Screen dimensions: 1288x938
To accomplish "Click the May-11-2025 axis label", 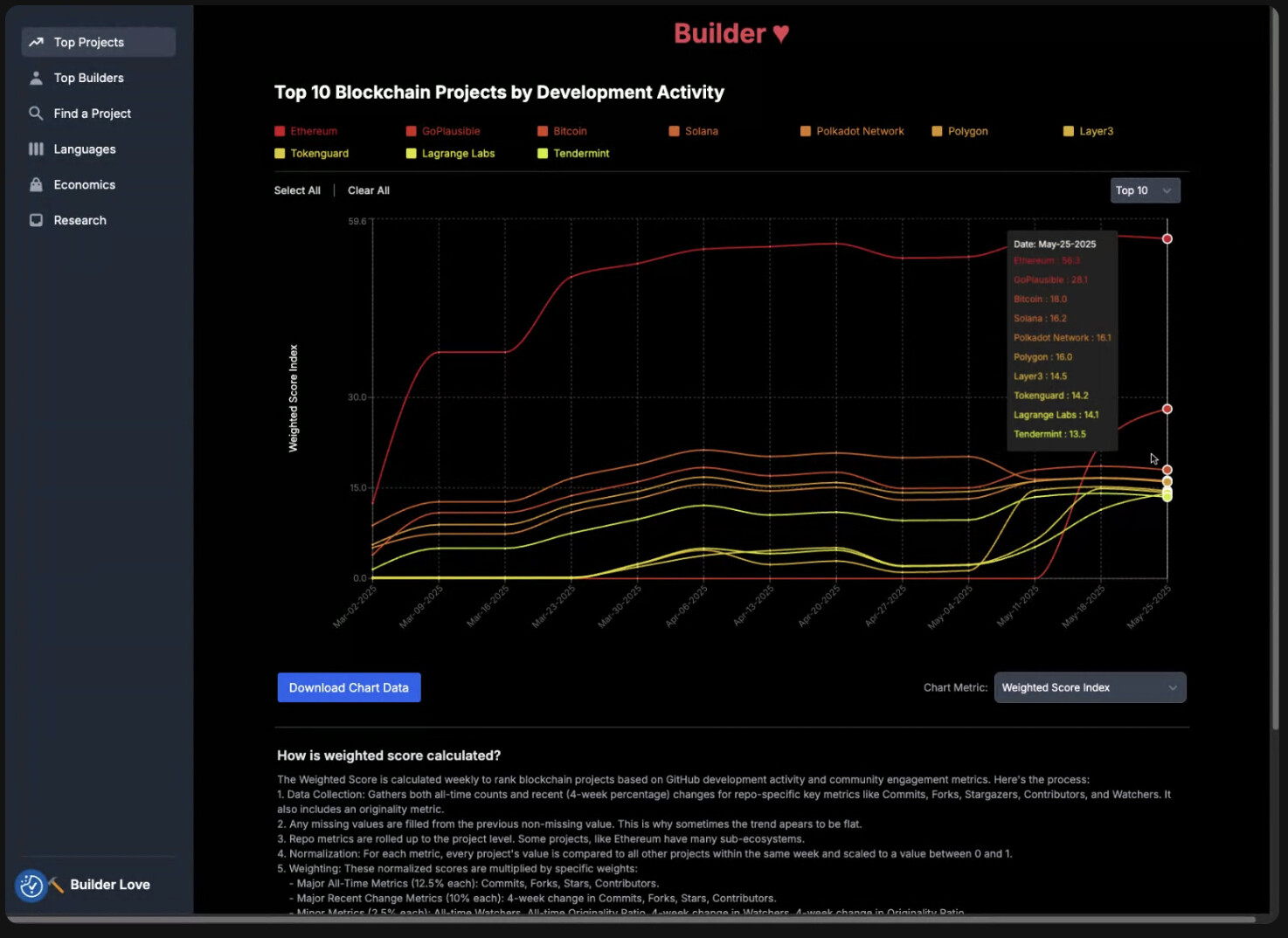I will [1018, 607].
